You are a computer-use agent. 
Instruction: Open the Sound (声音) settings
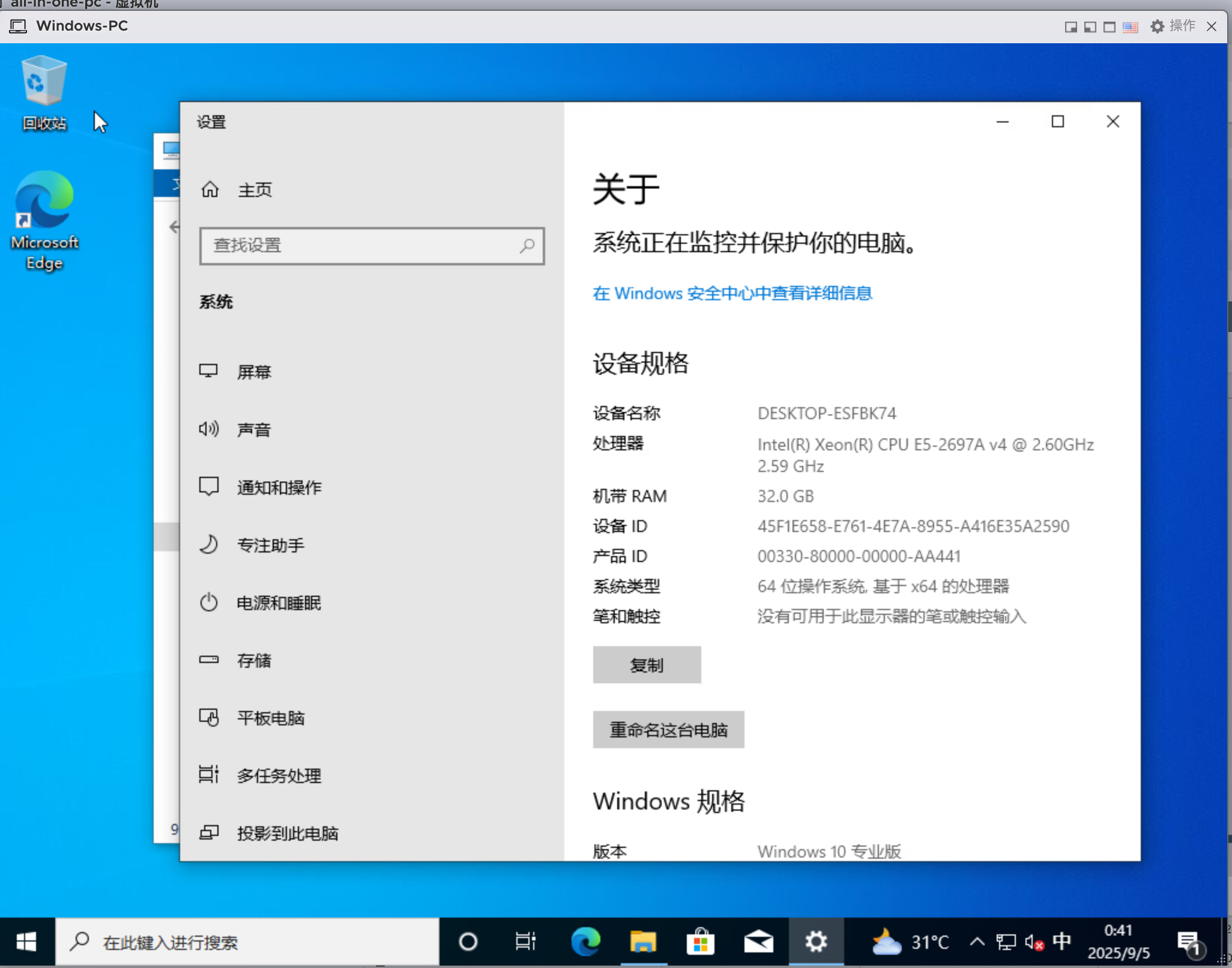click(253, 429)
